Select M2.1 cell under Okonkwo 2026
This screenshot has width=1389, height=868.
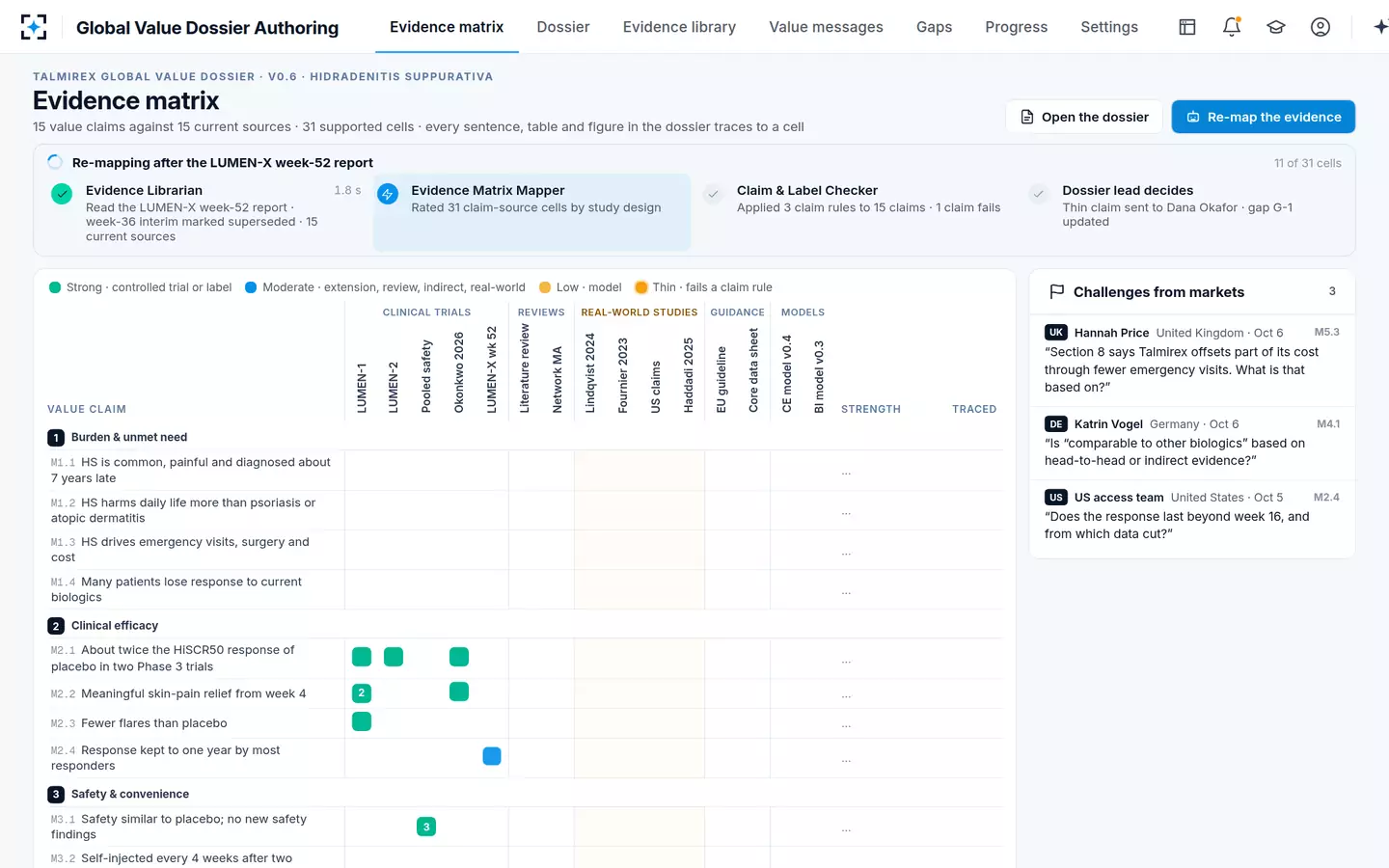click(459, 657)
